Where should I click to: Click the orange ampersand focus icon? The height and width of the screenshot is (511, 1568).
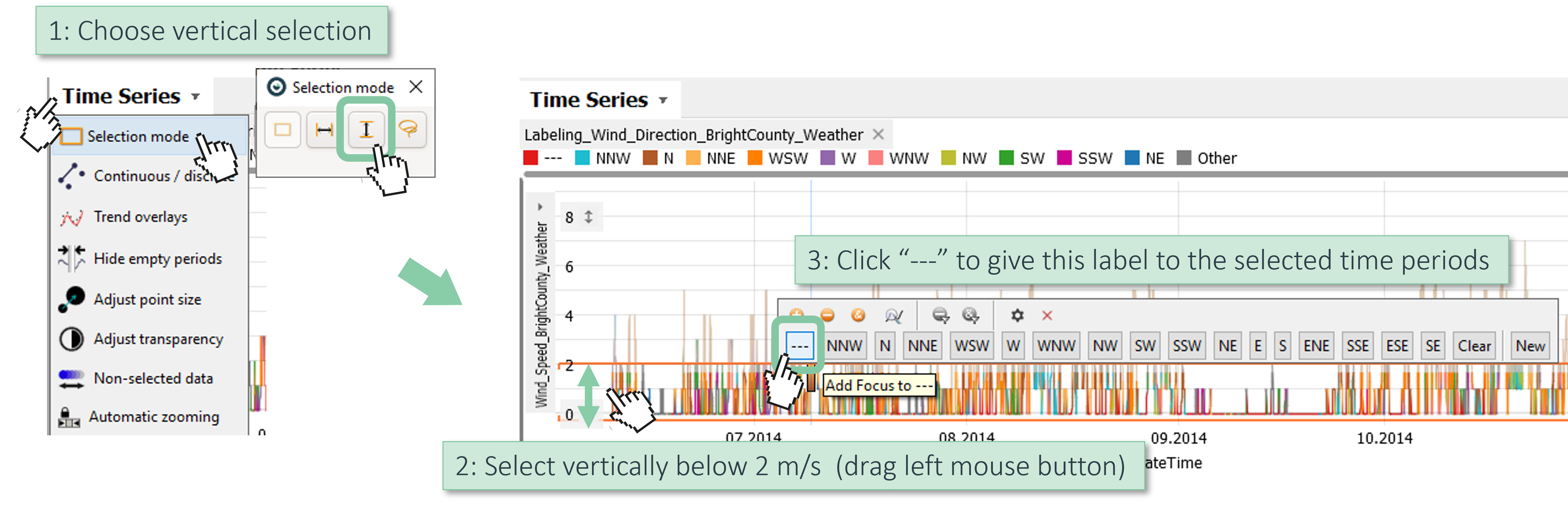[858, 315]
